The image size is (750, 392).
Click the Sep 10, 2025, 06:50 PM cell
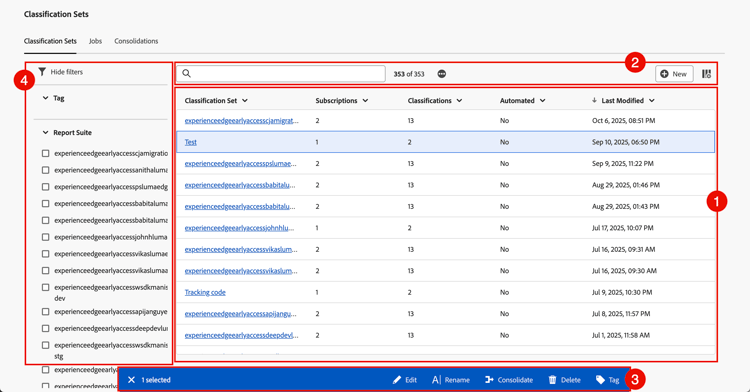pos(626,142)
